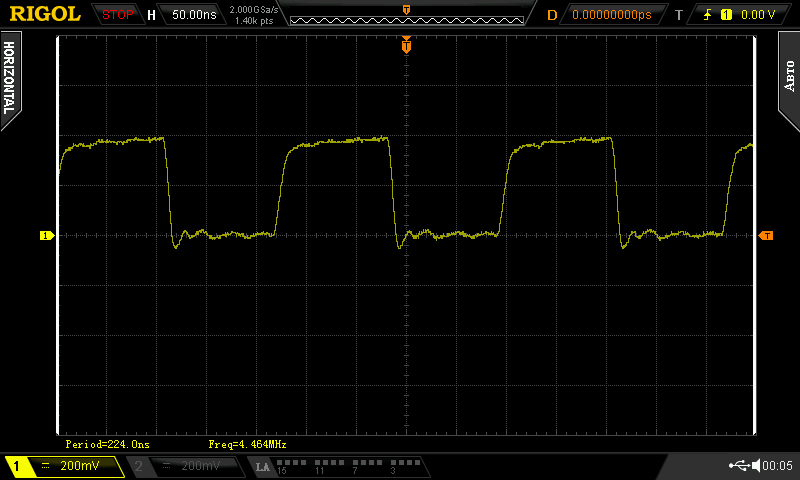Select the 50.00ns horizontal timebase field

(x=191, y=15)
